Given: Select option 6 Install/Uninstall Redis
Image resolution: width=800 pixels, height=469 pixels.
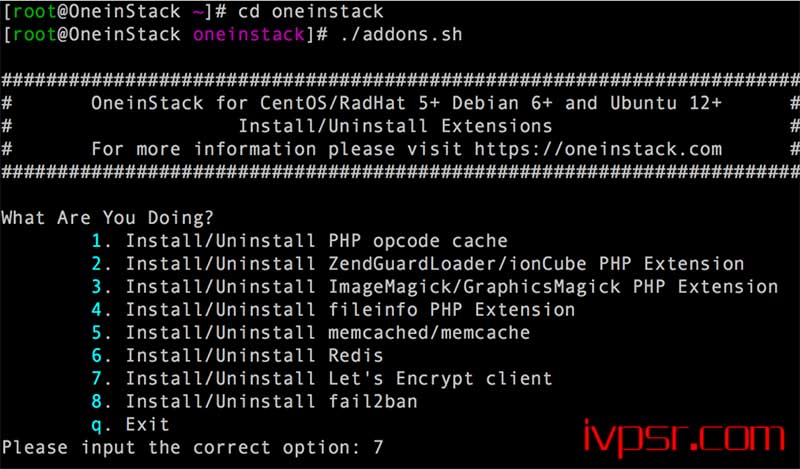Looking at the screenshot, I should tap(237, 355).
